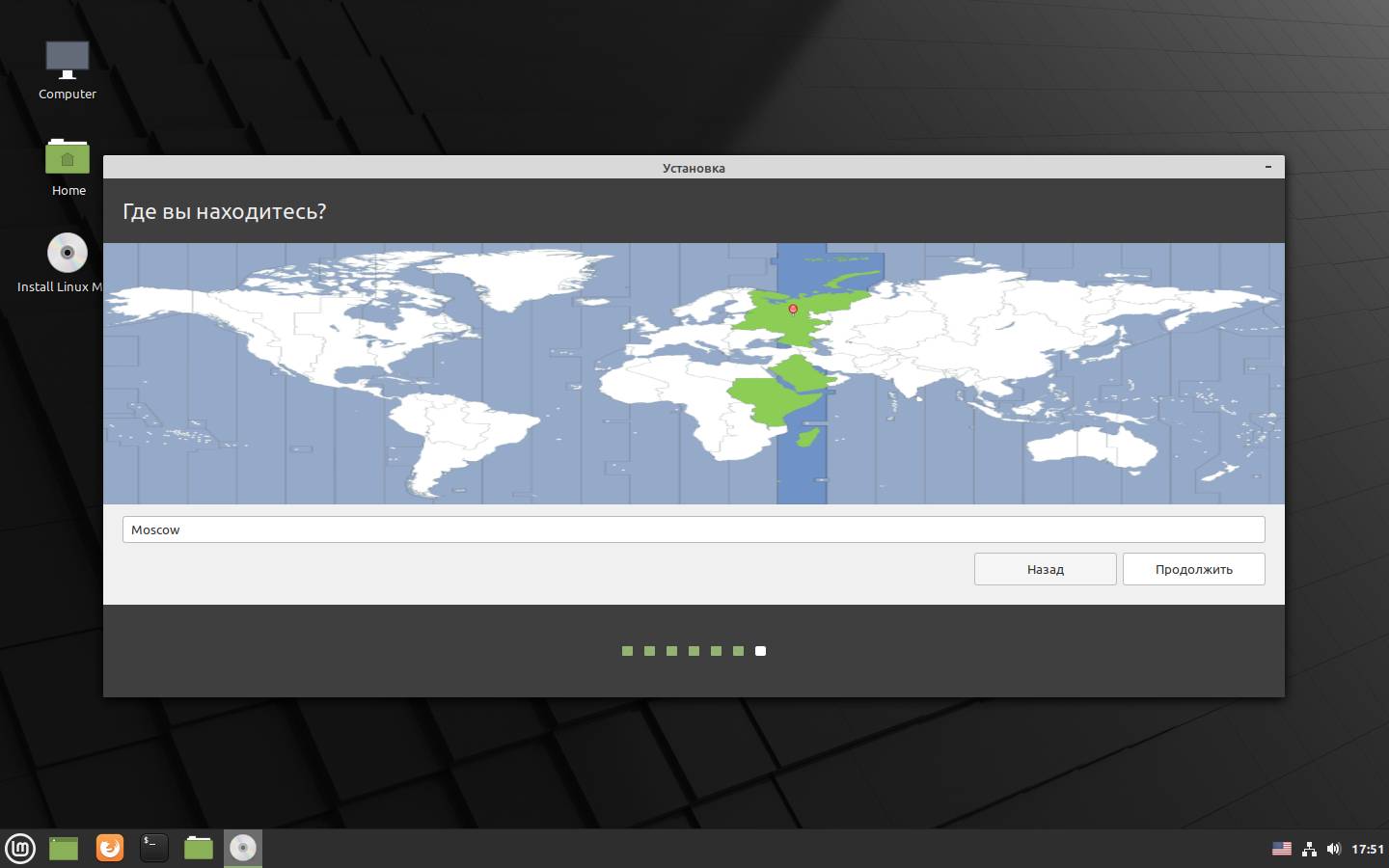
Task: Open the US keyboard layout flag indicator
Action: [1281, 849]
